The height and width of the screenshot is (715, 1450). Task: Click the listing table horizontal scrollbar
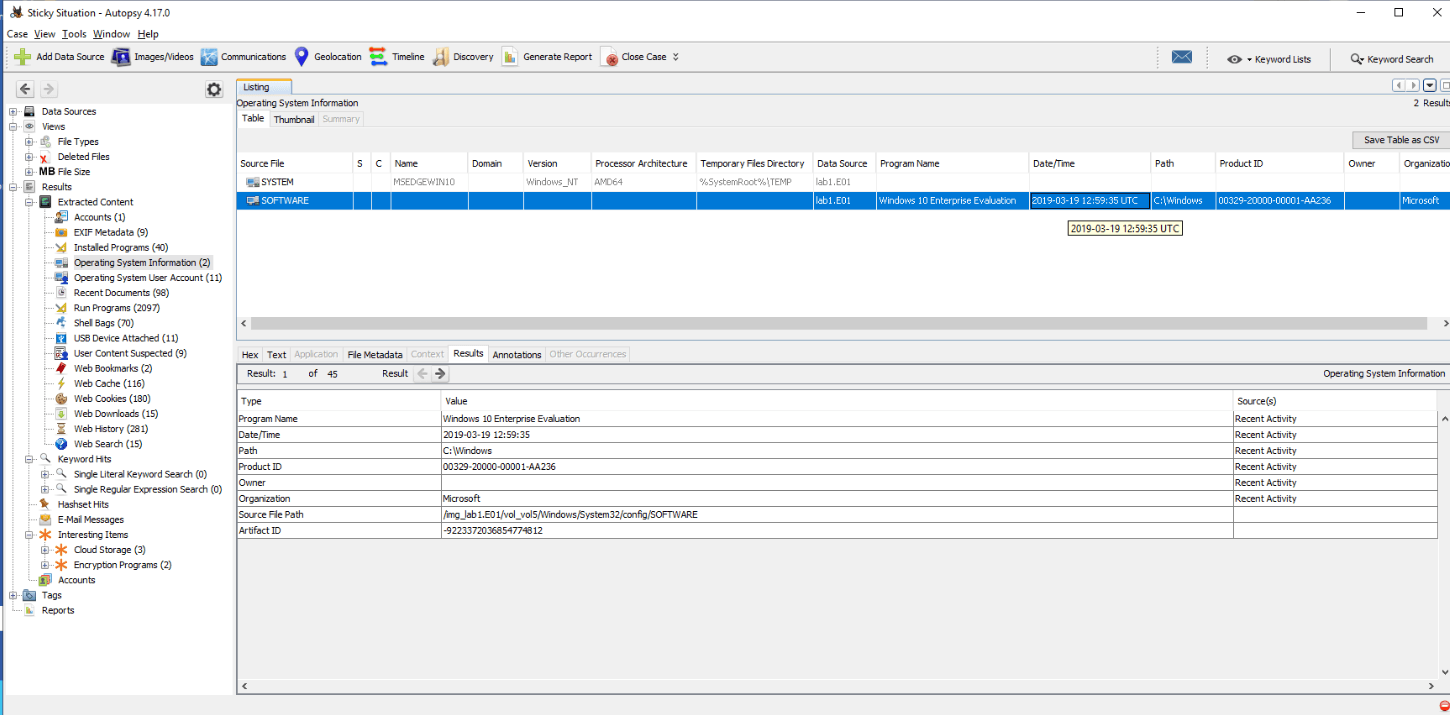pyautogui.click(x=838, y=324)
